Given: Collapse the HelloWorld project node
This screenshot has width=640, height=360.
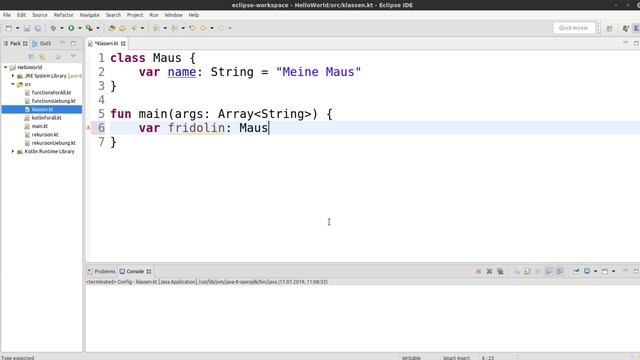Looking at the screenshot, I should tap(6, 67).
